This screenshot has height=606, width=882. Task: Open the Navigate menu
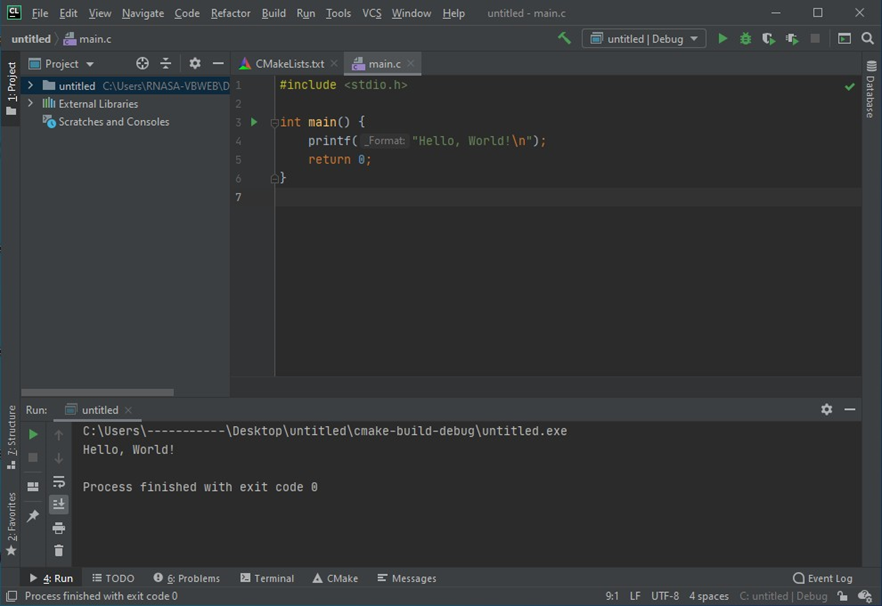coord(143,13)
